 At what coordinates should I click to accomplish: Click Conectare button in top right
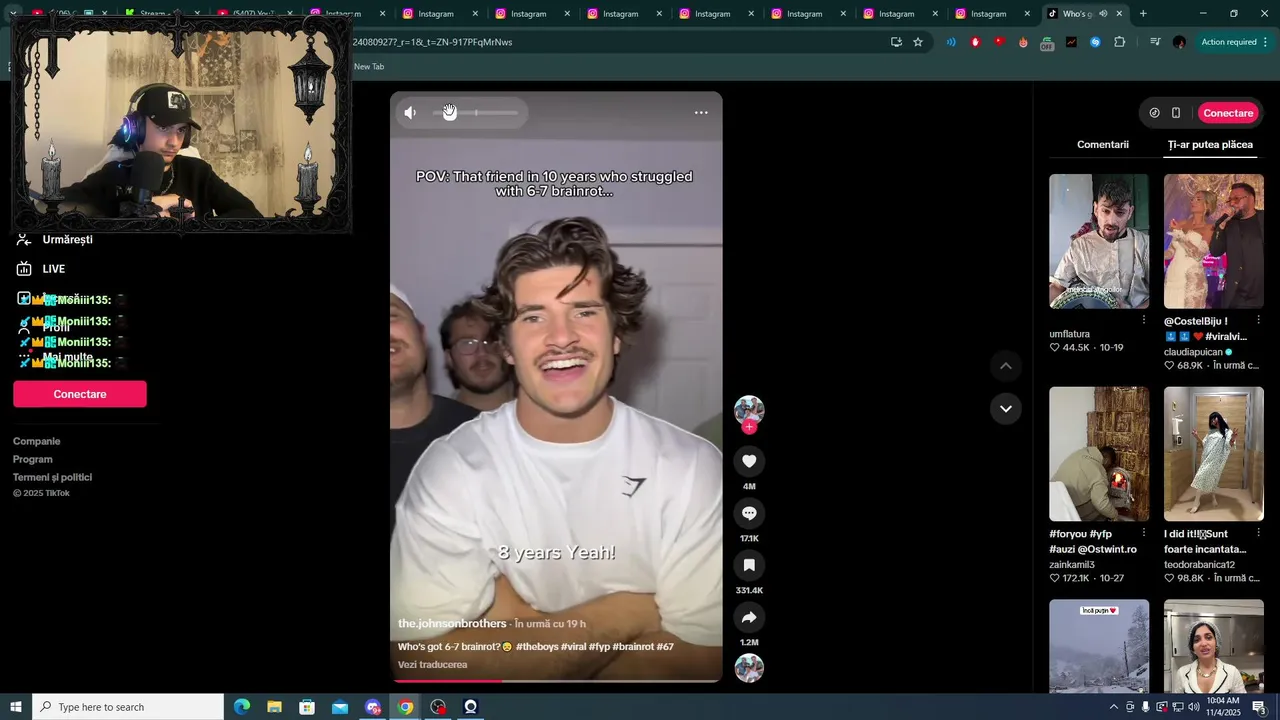point(1228,113)
